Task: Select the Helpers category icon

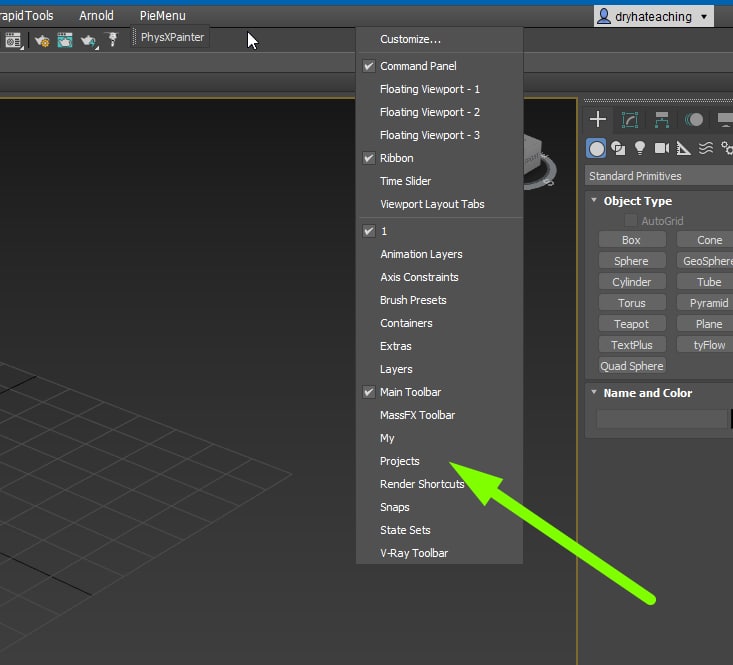Action: point(684,149)
